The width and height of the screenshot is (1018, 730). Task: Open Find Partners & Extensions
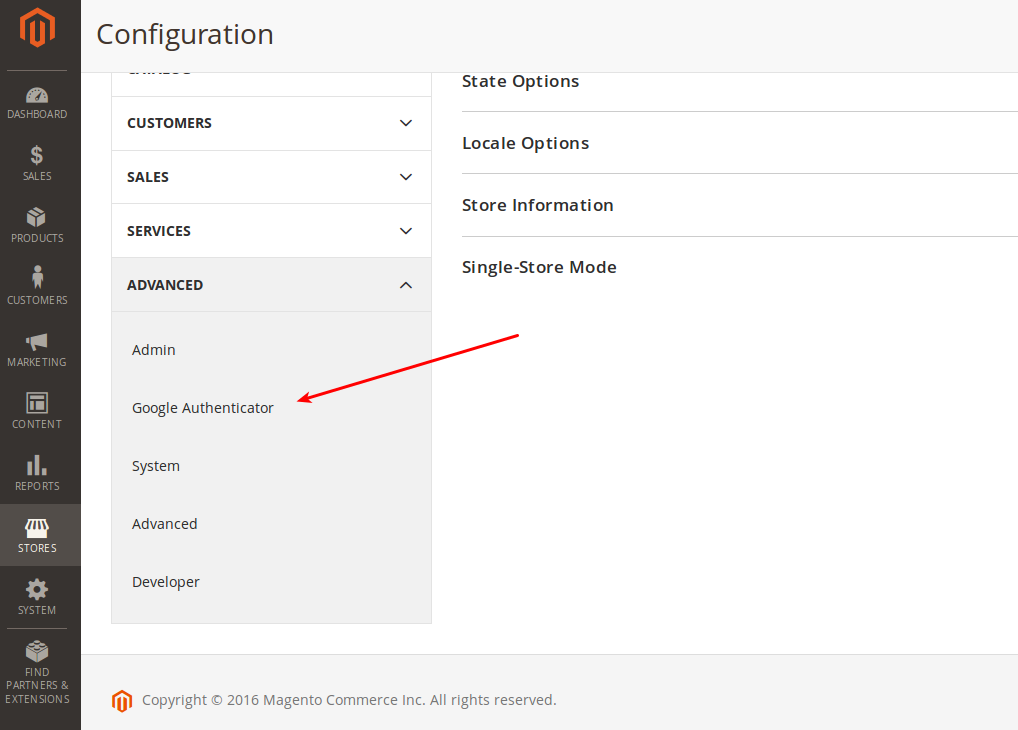[37, 672]
